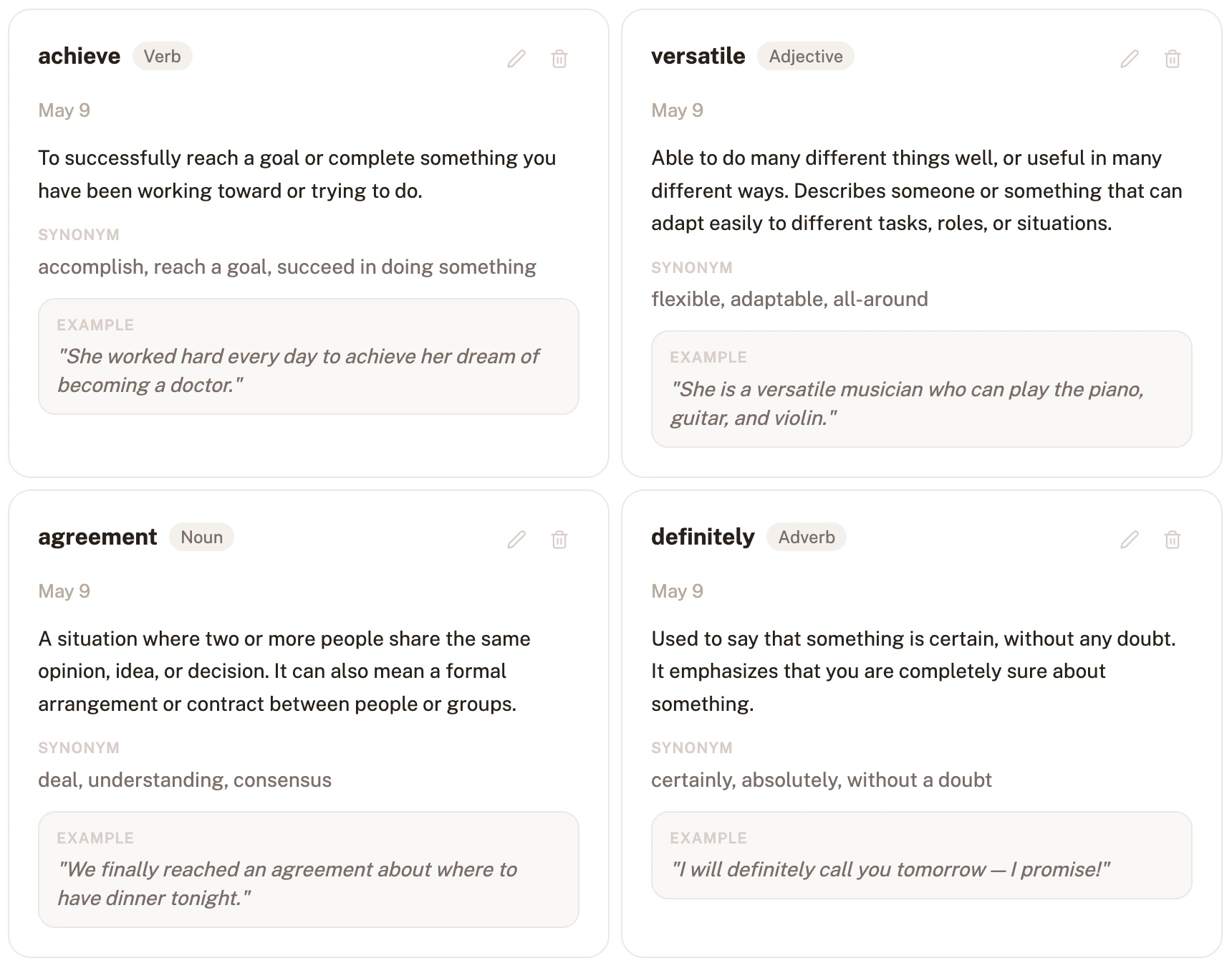Viewport: 1232px width, 966px height.
Task: Click the agreement dinner example box
Action: pos(309,870)
